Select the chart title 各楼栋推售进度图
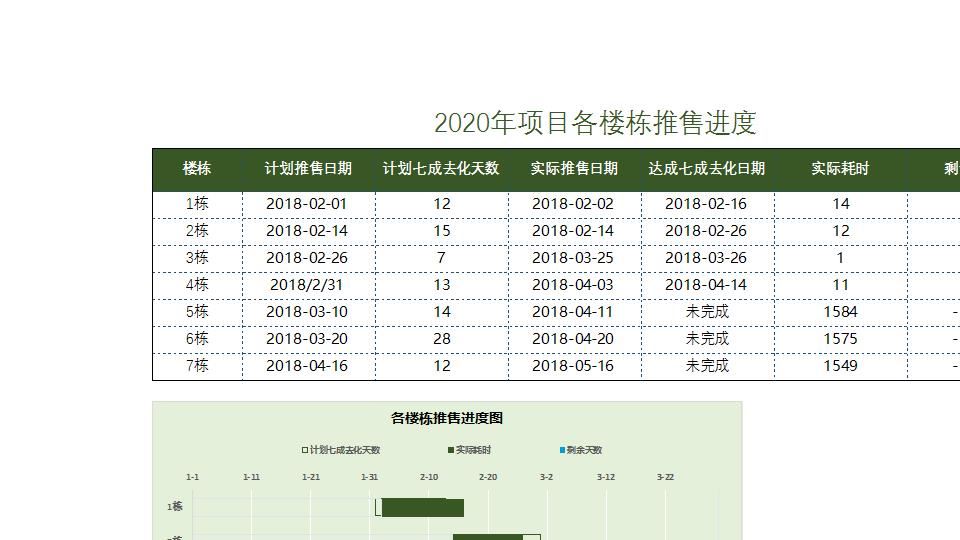960x540 pixels. point(446,418)
